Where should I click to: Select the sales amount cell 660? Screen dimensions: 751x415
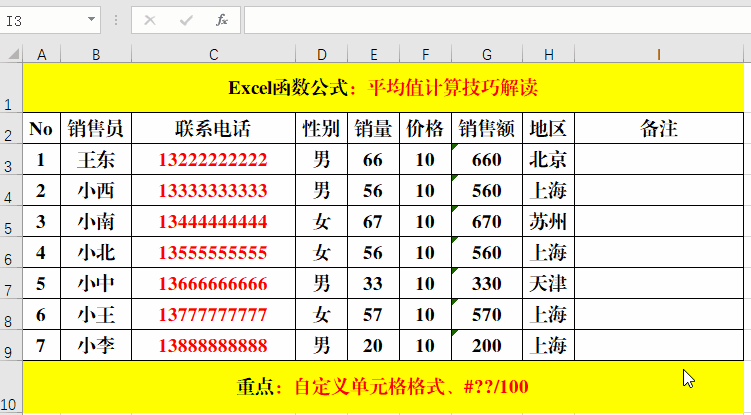487,159
